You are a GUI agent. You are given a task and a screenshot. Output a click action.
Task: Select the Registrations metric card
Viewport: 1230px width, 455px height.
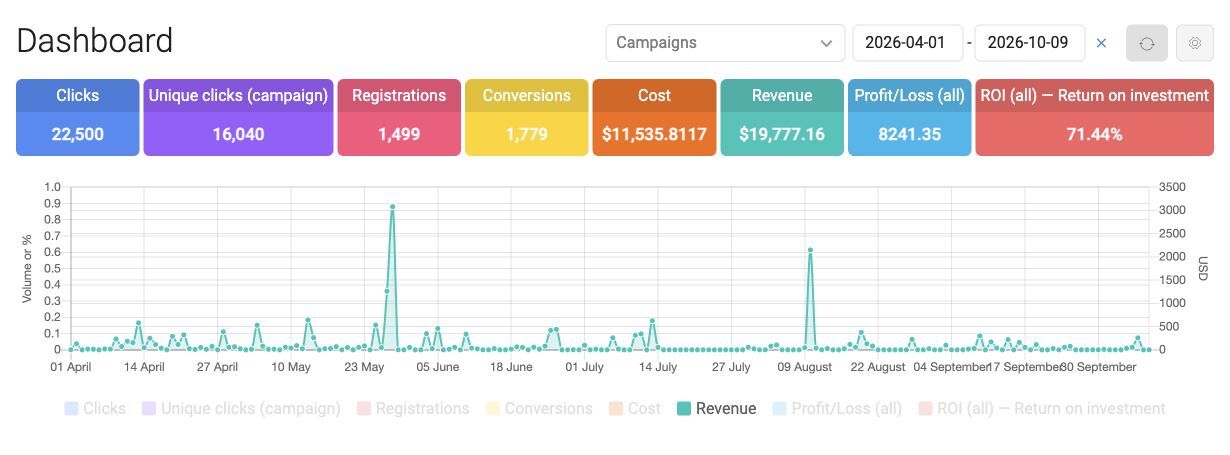point(399,117)
